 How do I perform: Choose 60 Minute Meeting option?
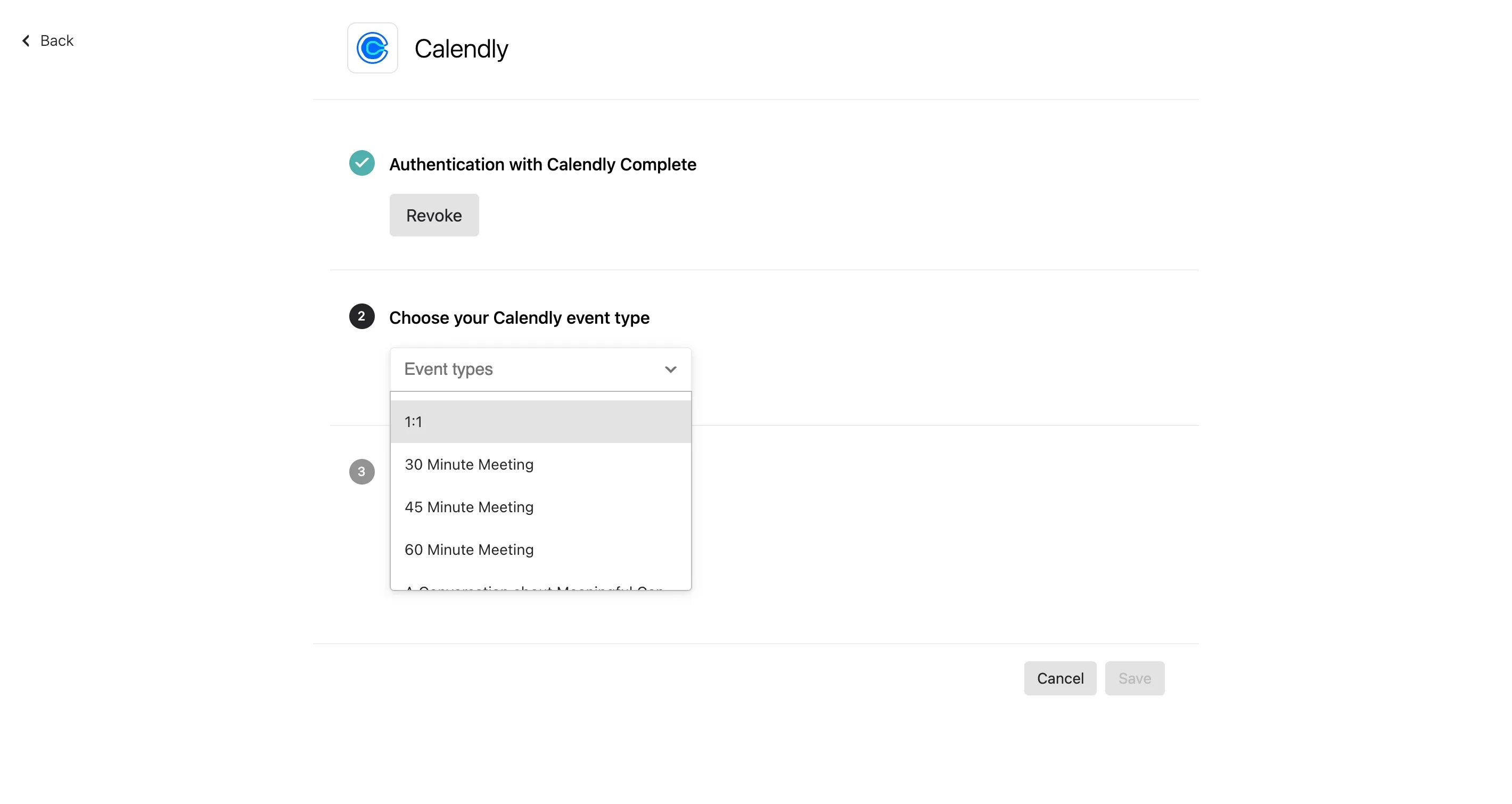click(x=540, y=549)
